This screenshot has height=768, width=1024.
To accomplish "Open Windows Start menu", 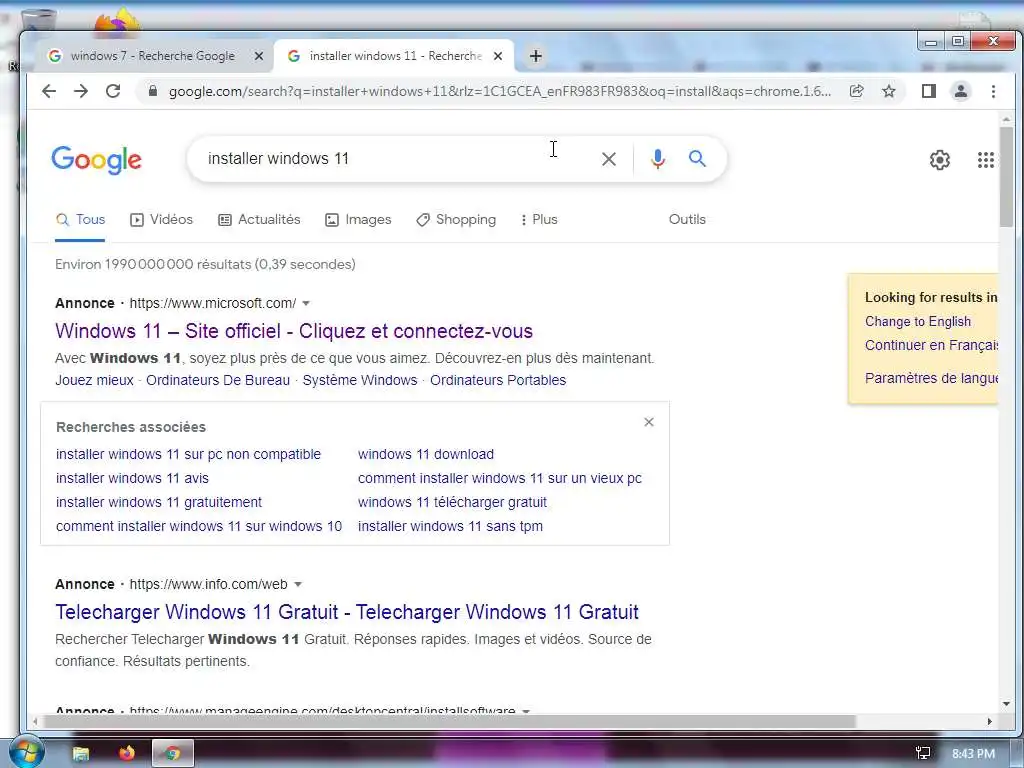I will click(25, 751).
